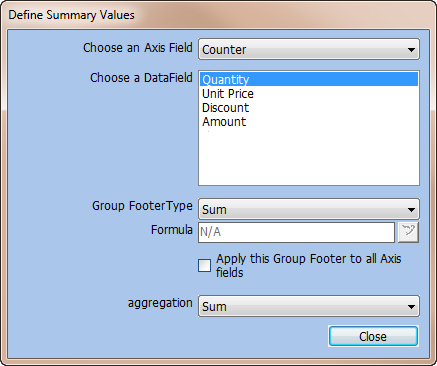
Task: Open the aggregation Sum combo box
Action: (x=309, y=306)
